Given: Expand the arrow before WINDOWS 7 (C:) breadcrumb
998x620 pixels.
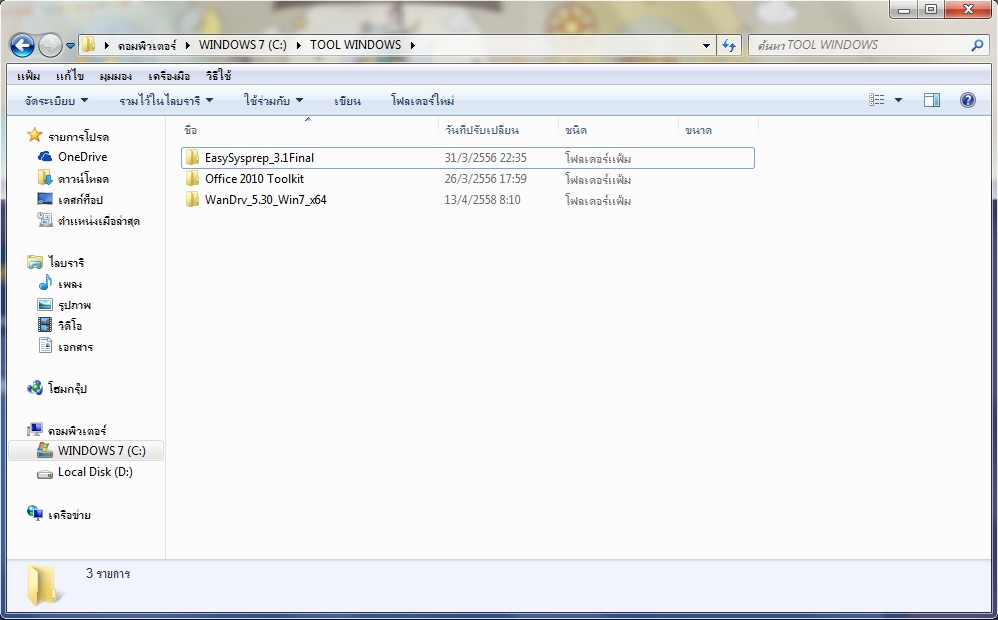Looking at the screenshot, I should pyautogui.click(x=188, y=45).
